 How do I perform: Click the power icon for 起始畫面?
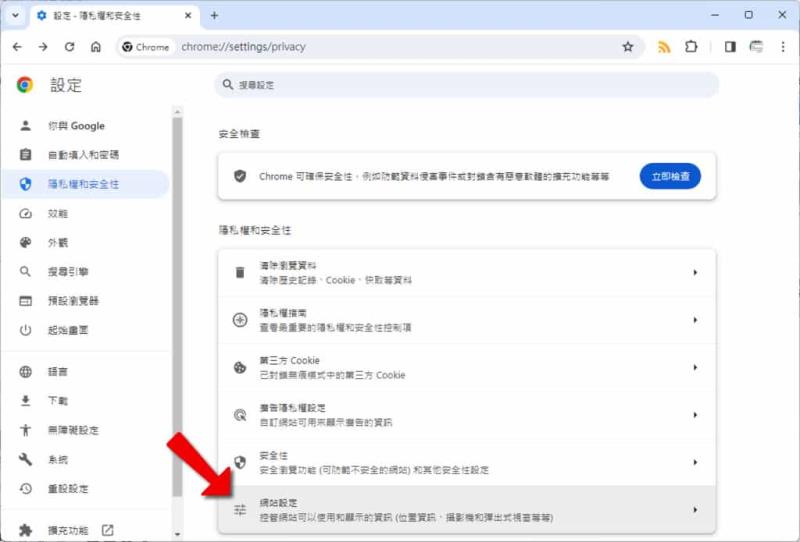pos(26,330)
